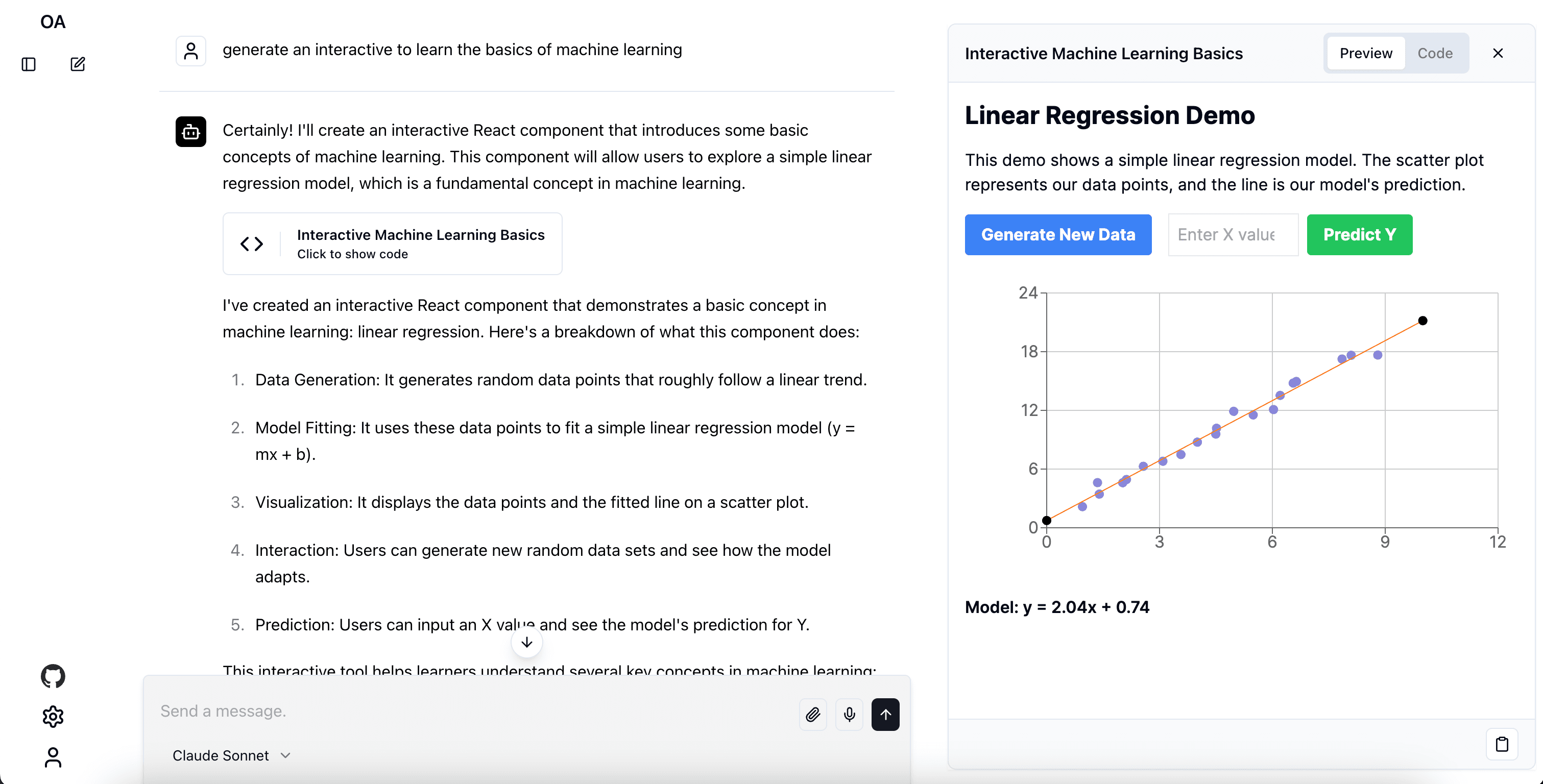Open the Claude Sonnet model dropdown
Image resolution: width=1543 pixels, height=784 pixels.
[229, 755]
